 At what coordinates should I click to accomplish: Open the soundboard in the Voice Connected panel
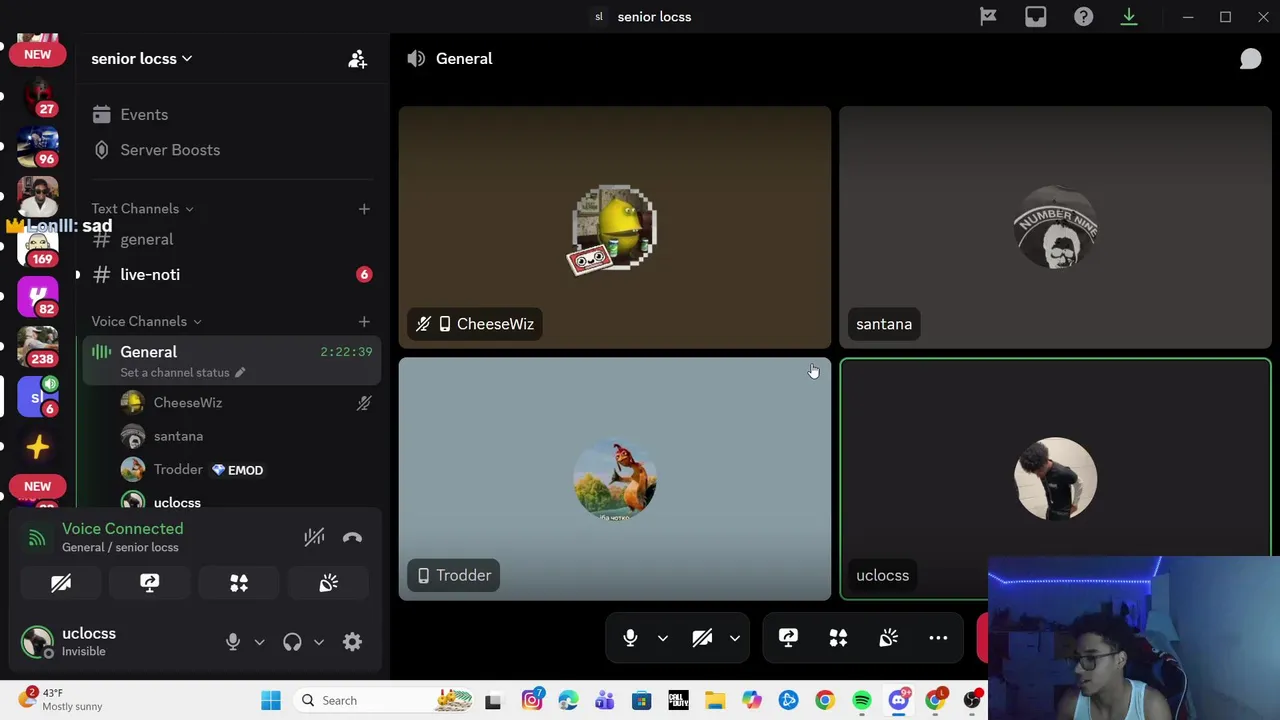328,583
